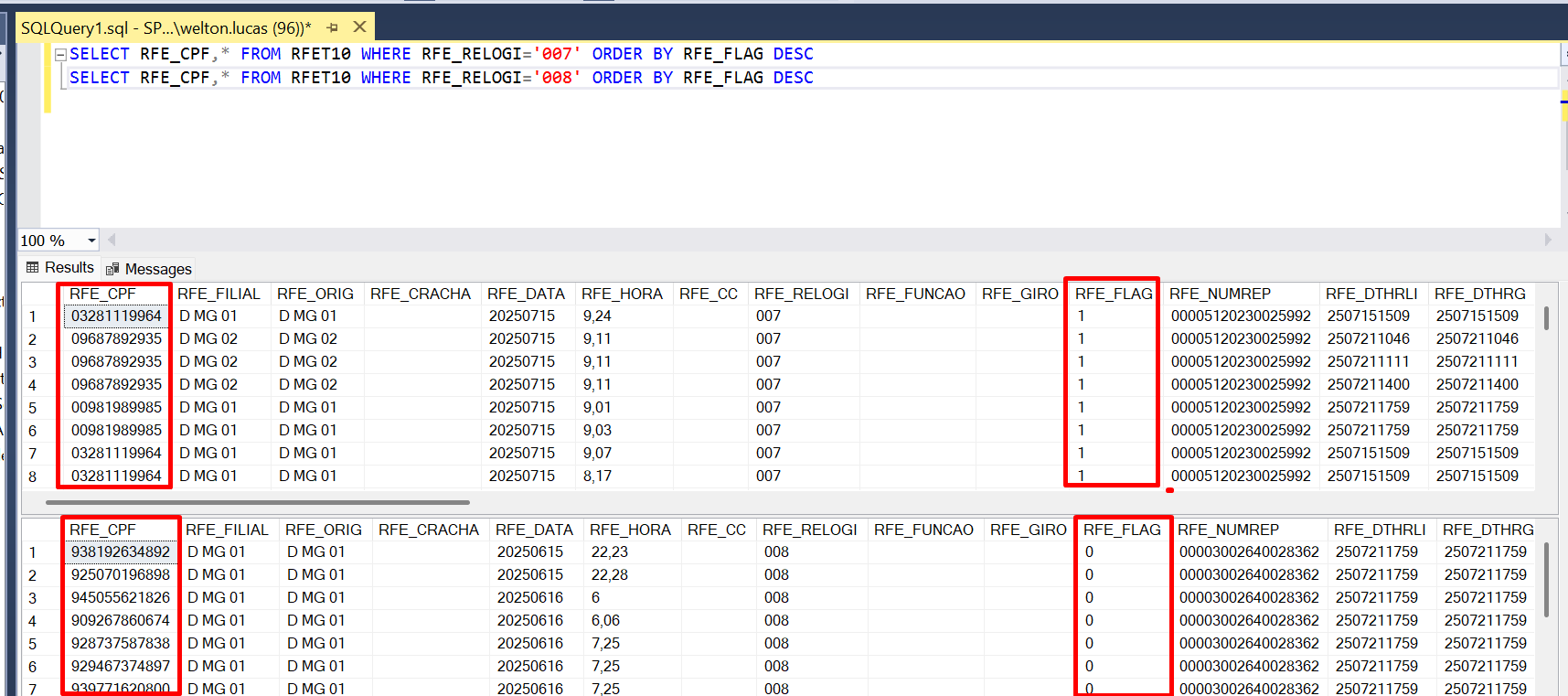Select the CPF cell 929467374897

coord(121,666)
